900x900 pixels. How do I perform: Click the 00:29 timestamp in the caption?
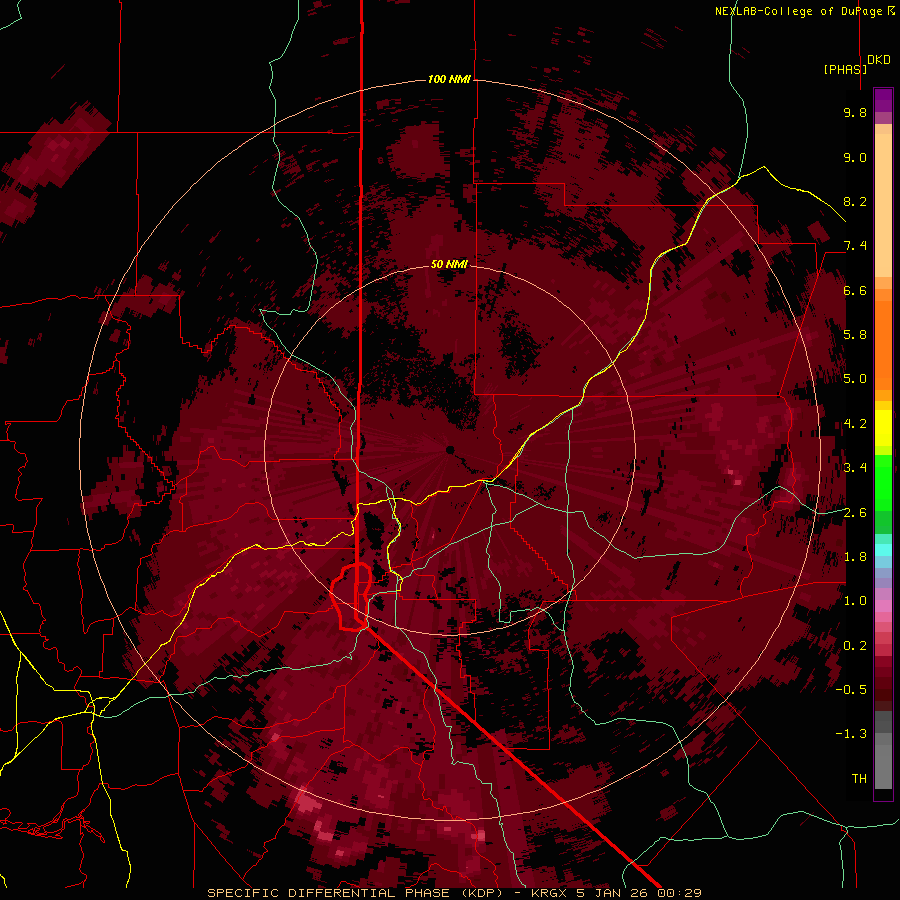point(680,893)
